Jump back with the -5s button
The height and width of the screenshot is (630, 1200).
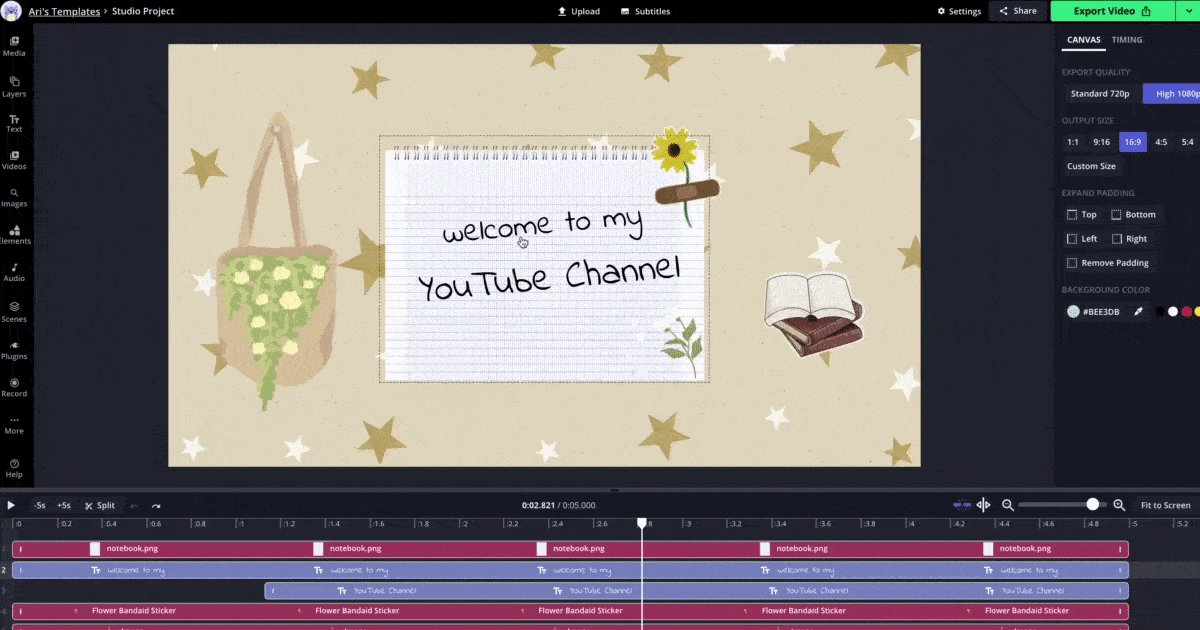click(39, 505)
